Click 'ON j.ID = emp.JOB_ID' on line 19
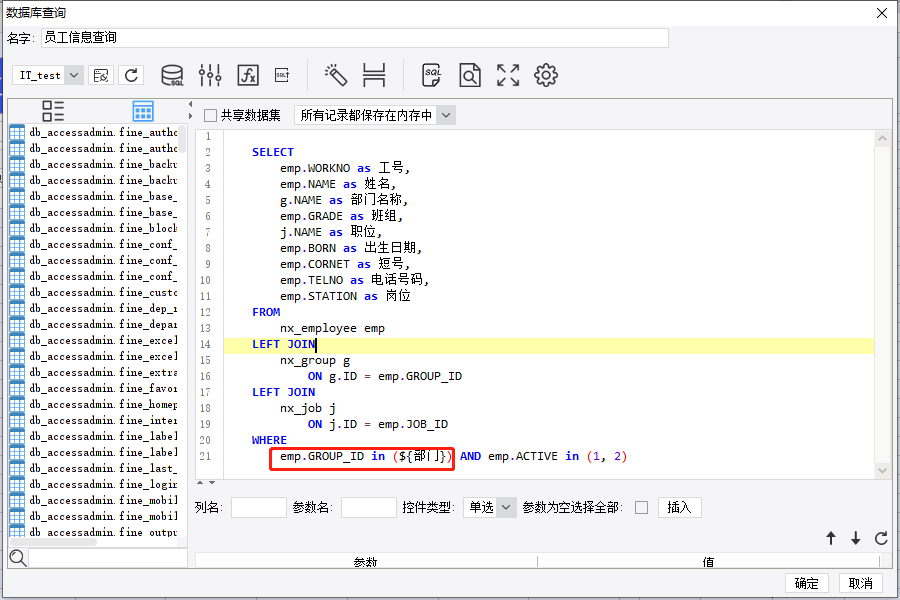Screen dimensions: 900x600 click(x=378, y=424)
